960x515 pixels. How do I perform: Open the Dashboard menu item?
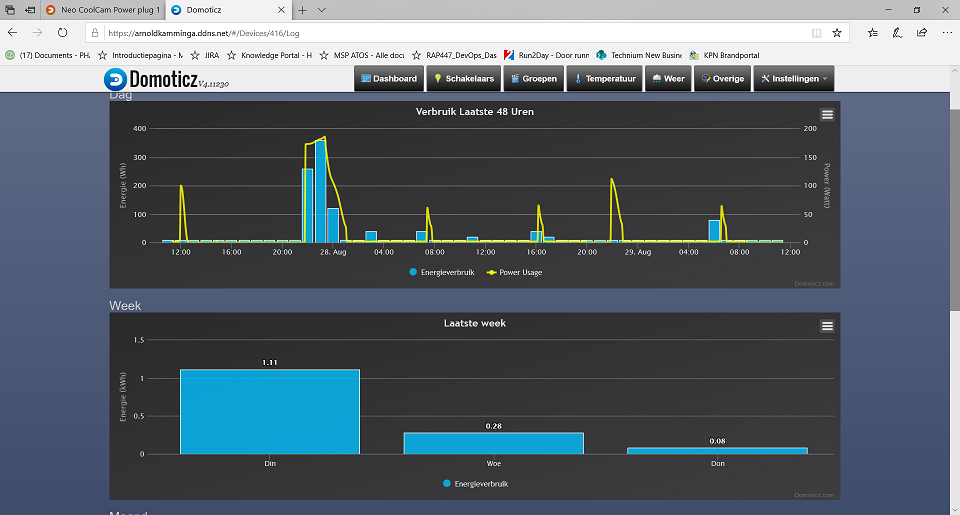(389, 78)
